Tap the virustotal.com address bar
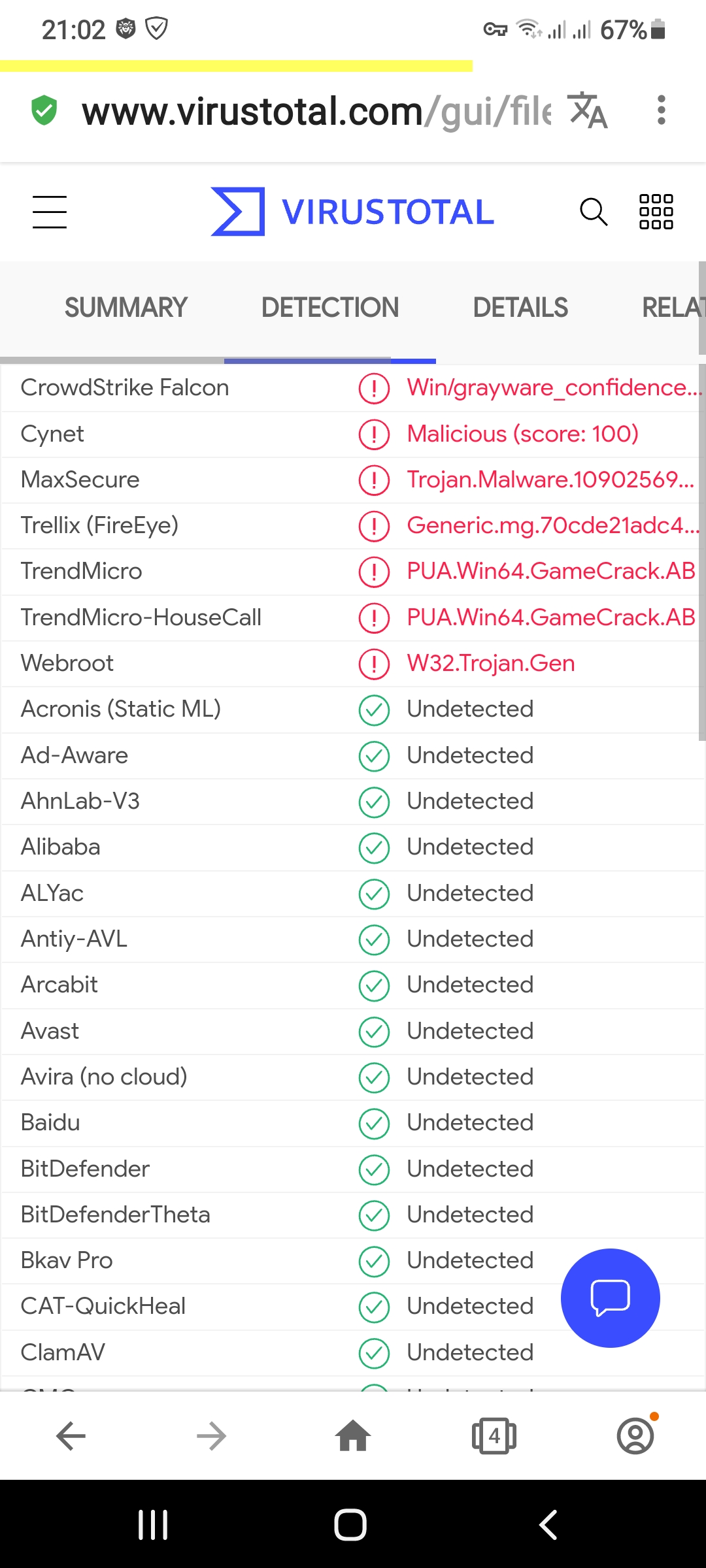Image resolution: width=706 pixels, height=1568 pixels. [314, 111]
